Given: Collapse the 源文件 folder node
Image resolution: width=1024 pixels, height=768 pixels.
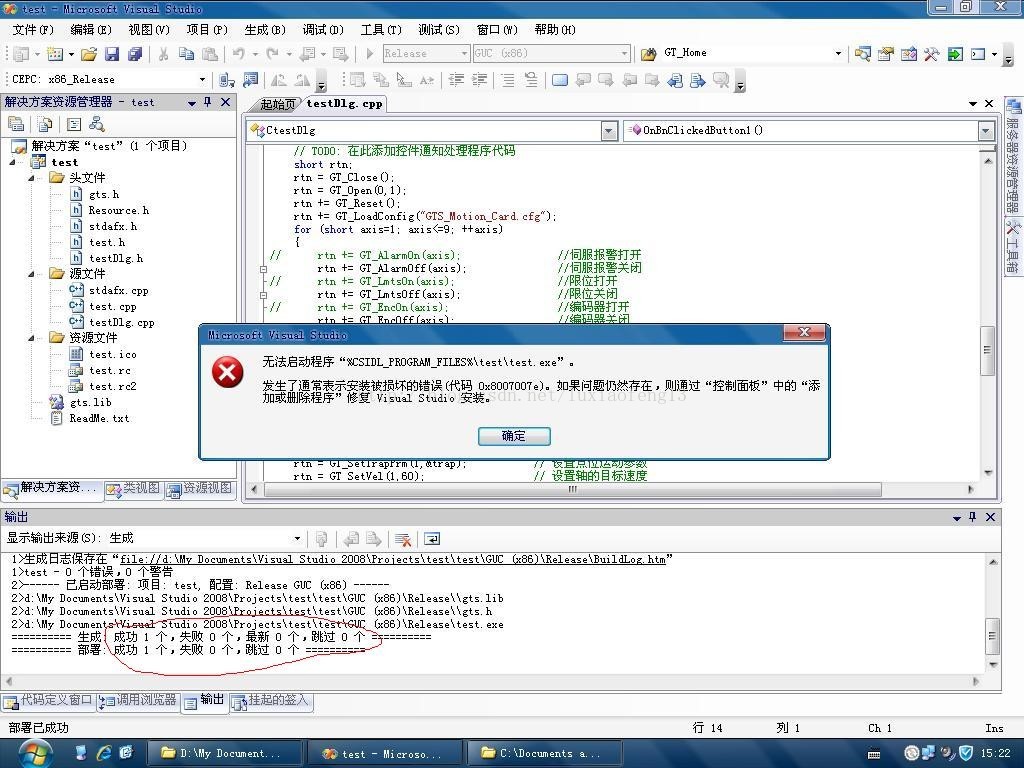Looking at the screenshot, I should coord(31,274).
